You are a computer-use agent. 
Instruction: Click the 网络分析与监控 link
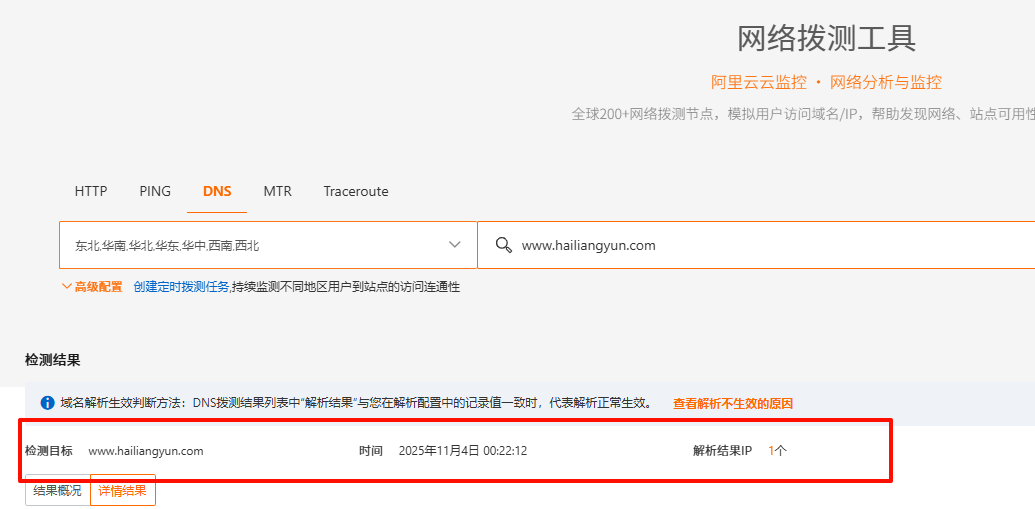[886, 82]
